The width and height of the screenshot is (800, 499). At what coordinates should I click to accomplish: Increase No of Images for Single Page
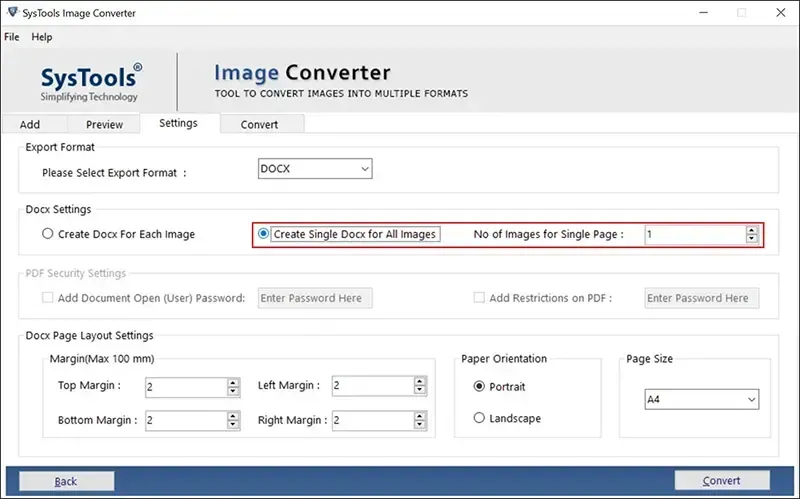pos(752,230)
